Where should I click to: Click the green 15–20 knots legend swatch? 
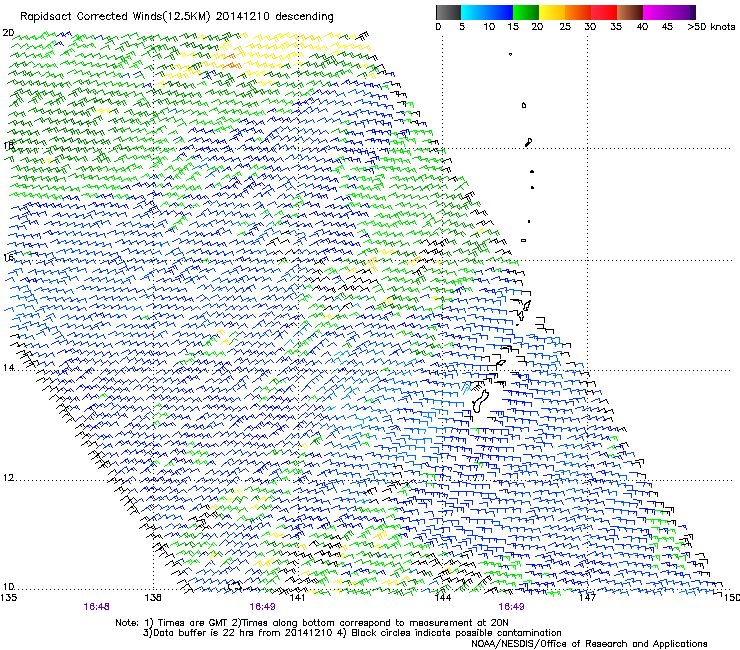tap(526, 12)
